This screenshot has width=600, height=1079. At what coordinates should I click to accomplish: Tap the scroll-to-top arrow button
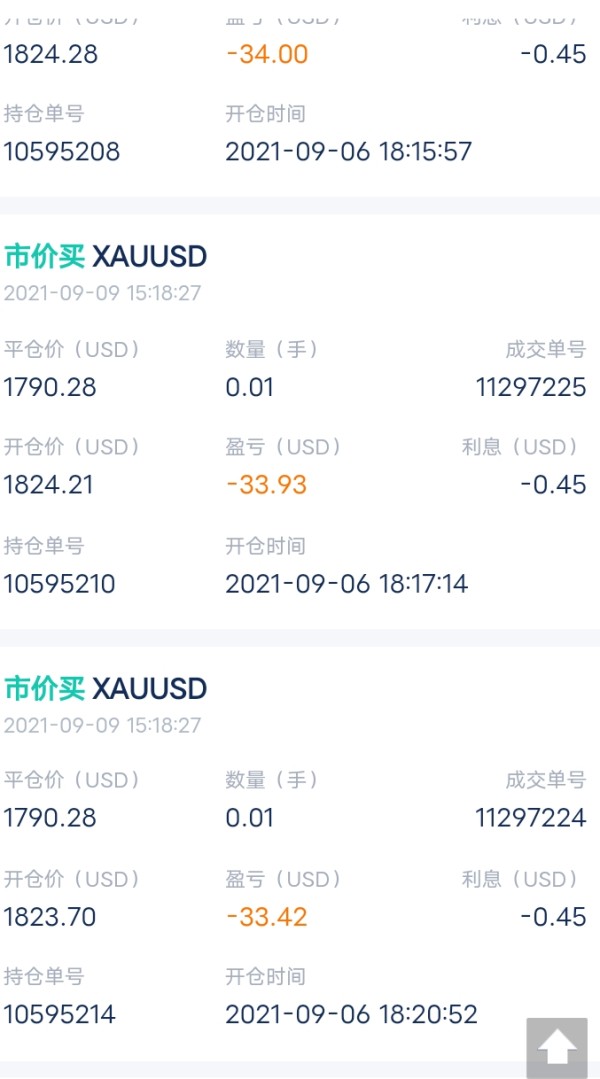pos(557,1047)
